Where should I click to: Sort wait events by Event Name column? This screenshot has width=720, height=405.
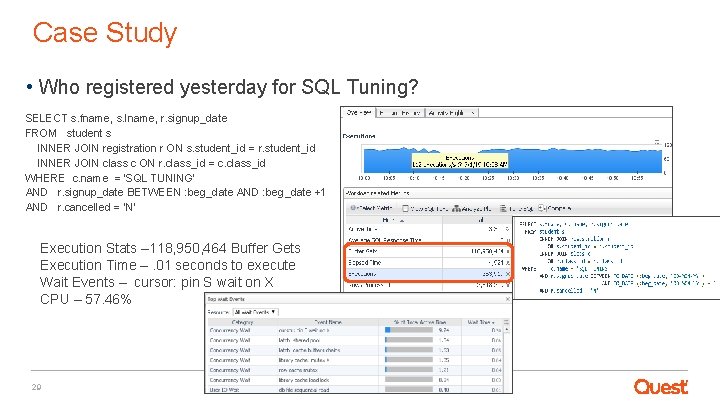tap(328, 322)
